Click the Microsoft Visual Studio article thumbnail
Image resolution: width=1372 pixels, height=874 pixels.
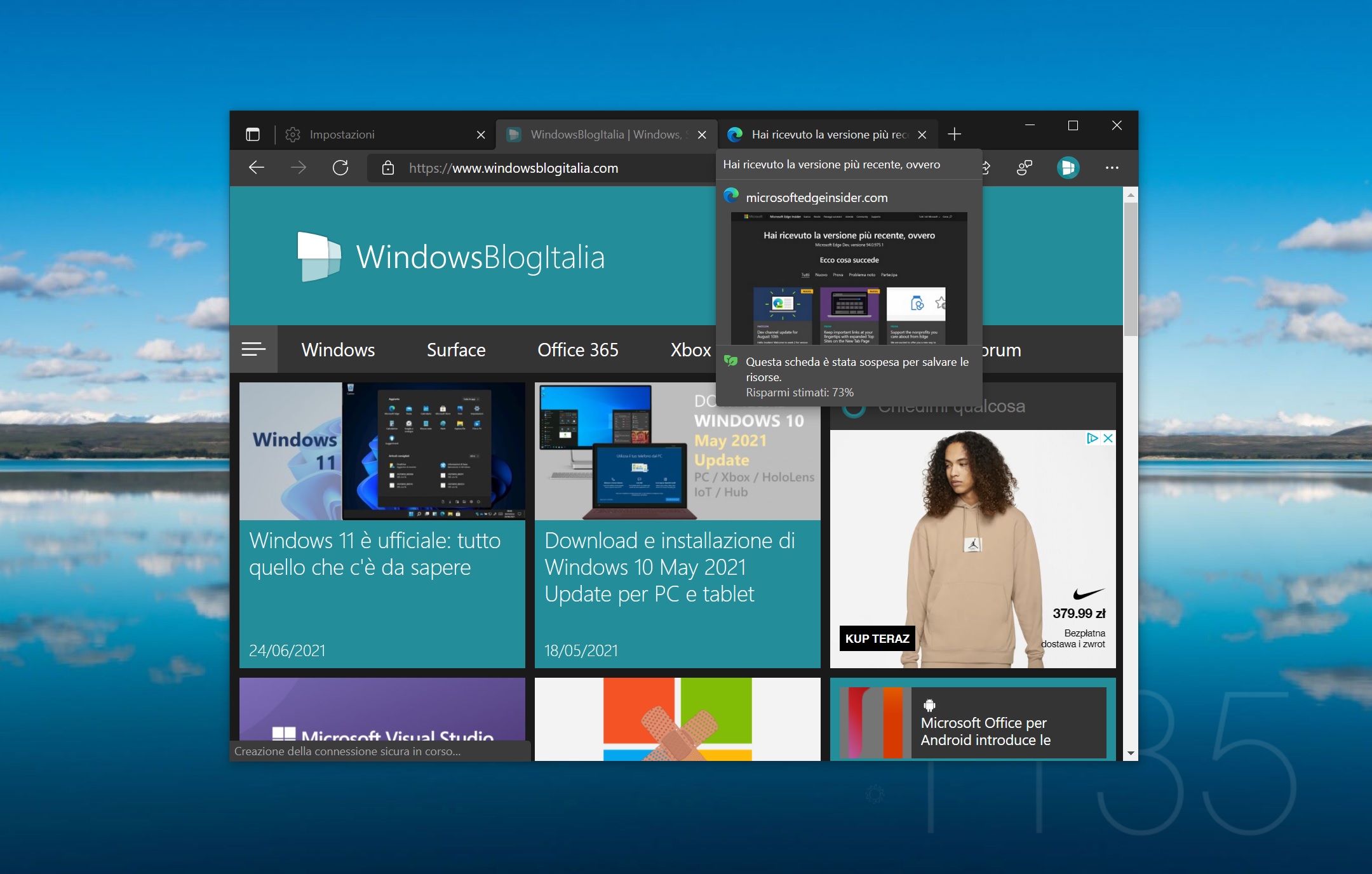coord(382,709)
